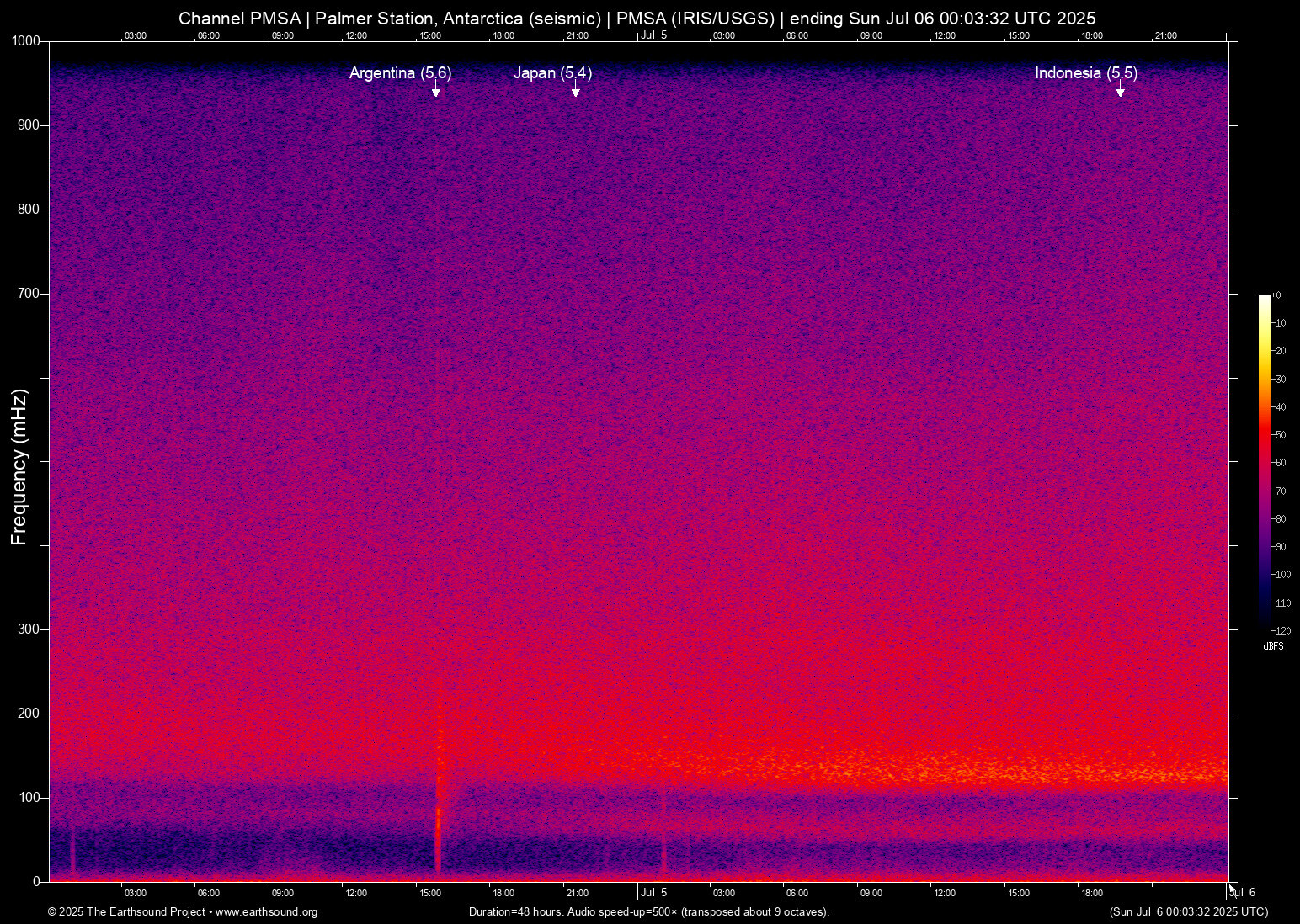Click the arrow marker below Japan (5.4)
Image resolution: width=1300 pixels, height=924 pixels.
(x=576, y=91)
